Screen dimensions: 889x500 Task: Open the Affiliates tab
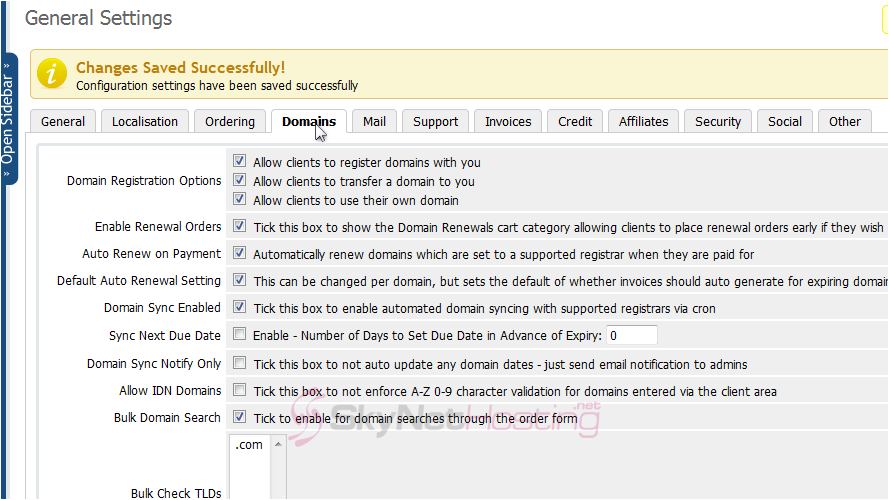(644, 121)
